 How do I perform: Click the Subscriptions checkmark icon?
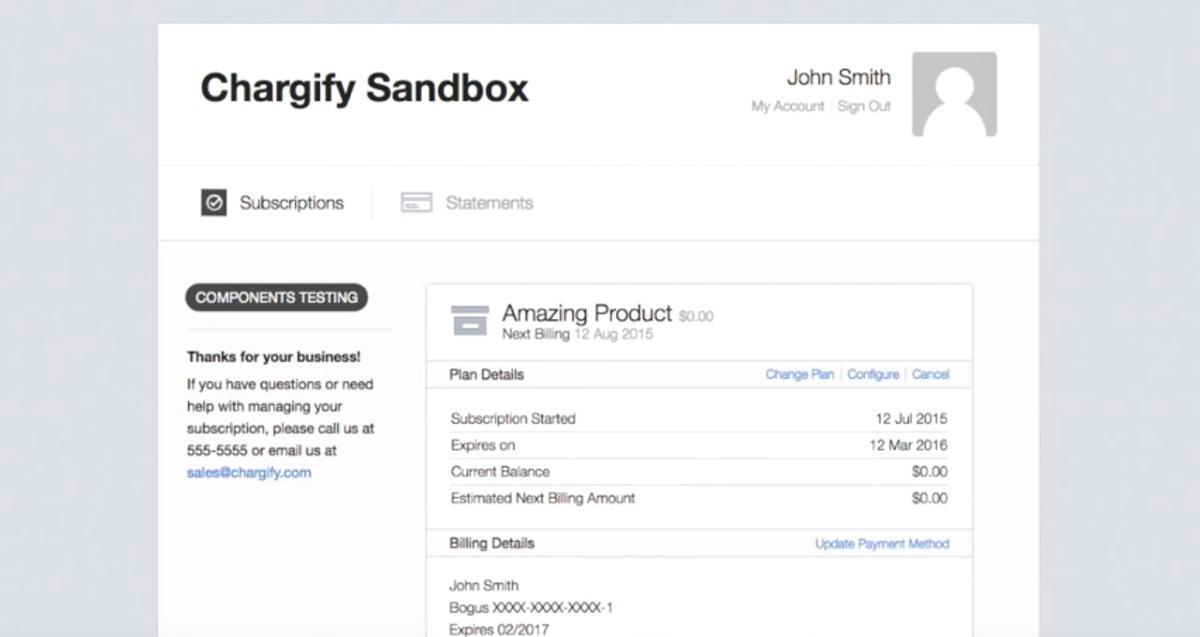coord(214,203)
